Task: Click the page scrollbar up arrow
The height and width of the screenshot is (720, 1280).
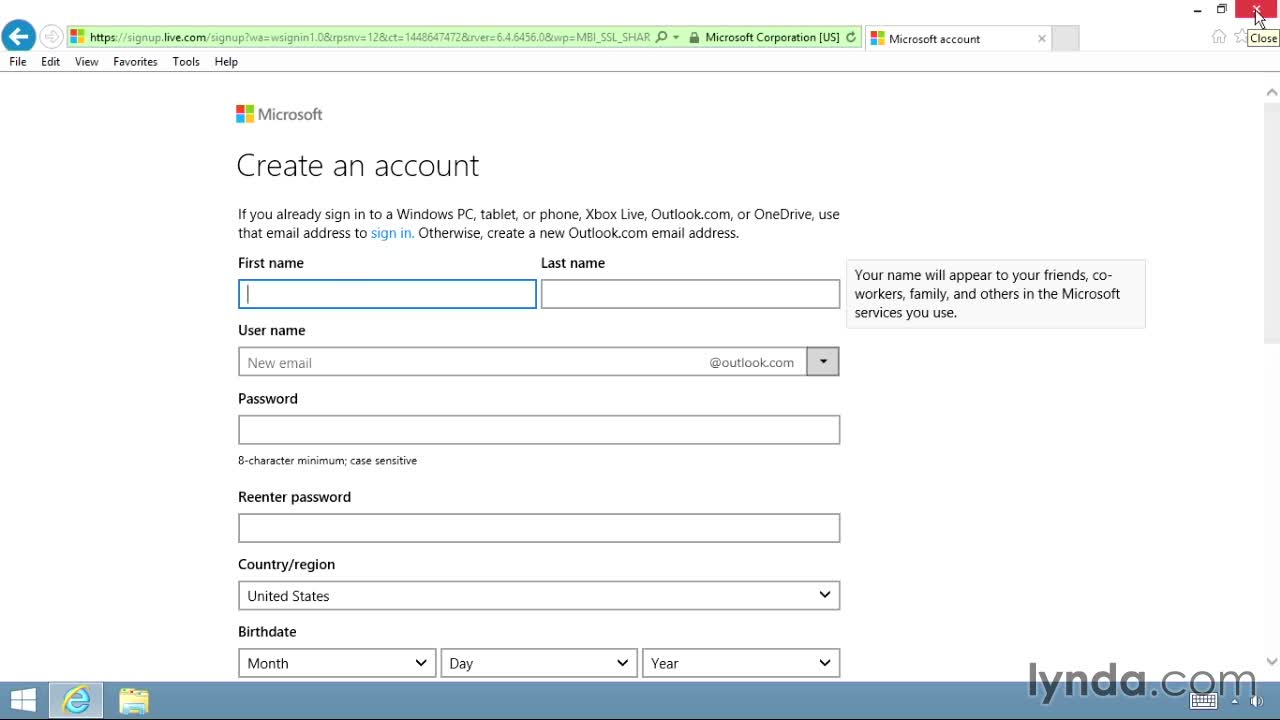Action: click(x=1272, y=92)
